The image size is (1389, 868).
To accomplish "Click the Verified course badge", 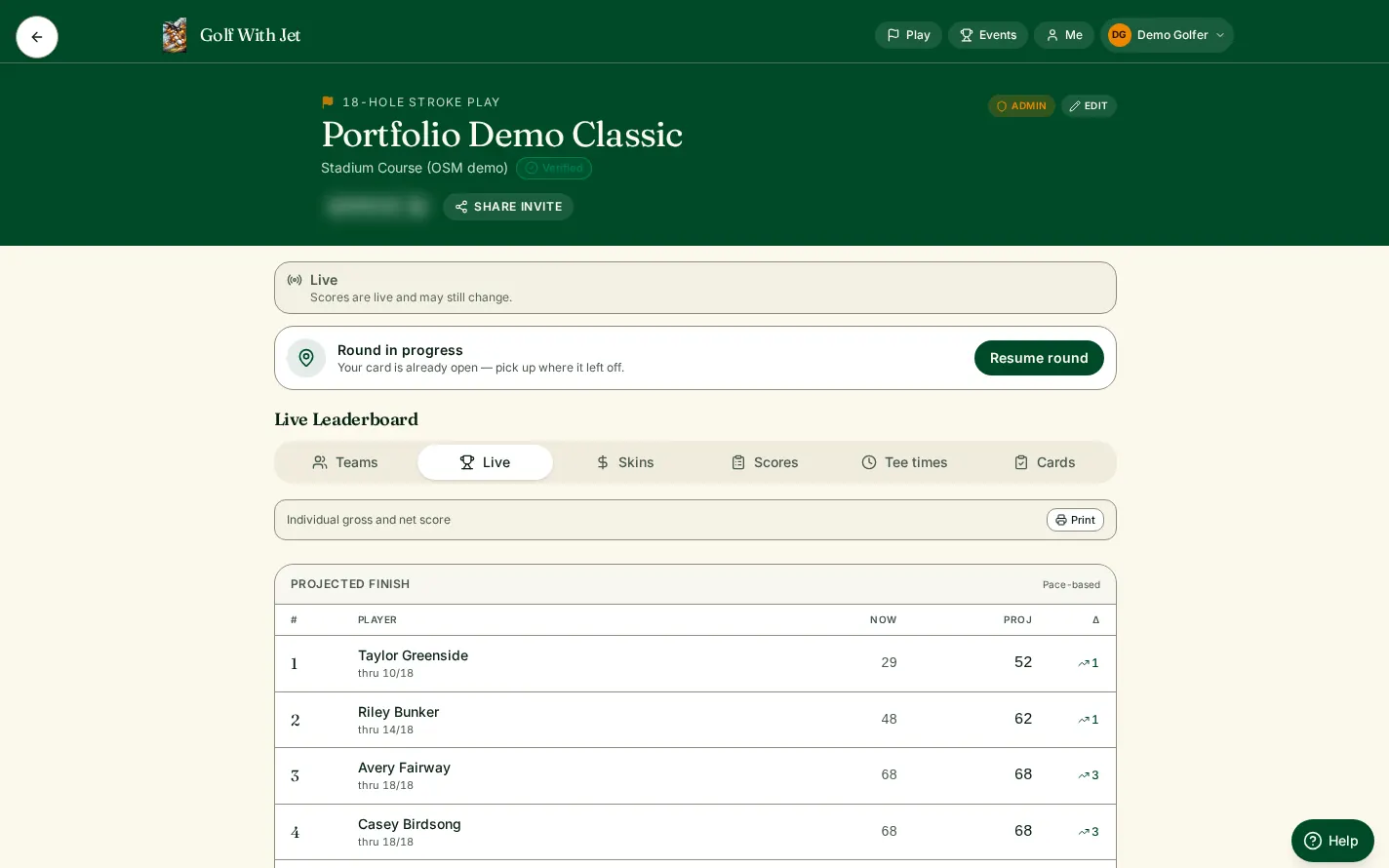I will click(554, 168).
